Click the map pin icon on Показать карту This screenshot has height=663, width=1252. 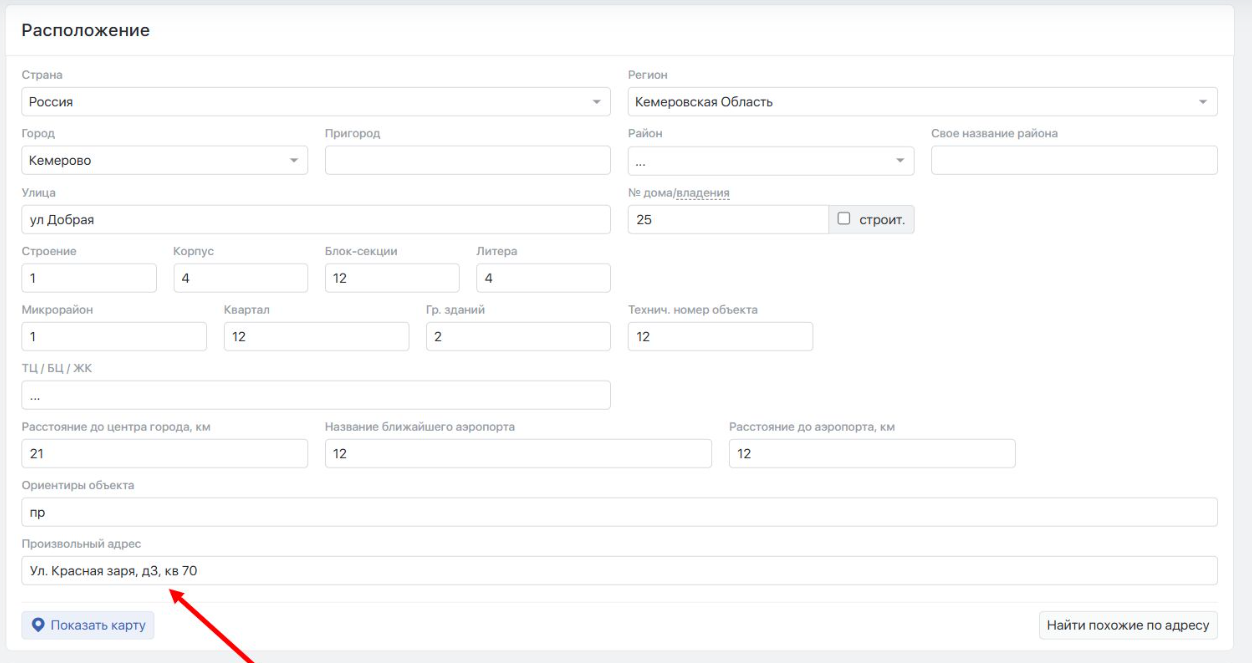(x=39, y=625)
